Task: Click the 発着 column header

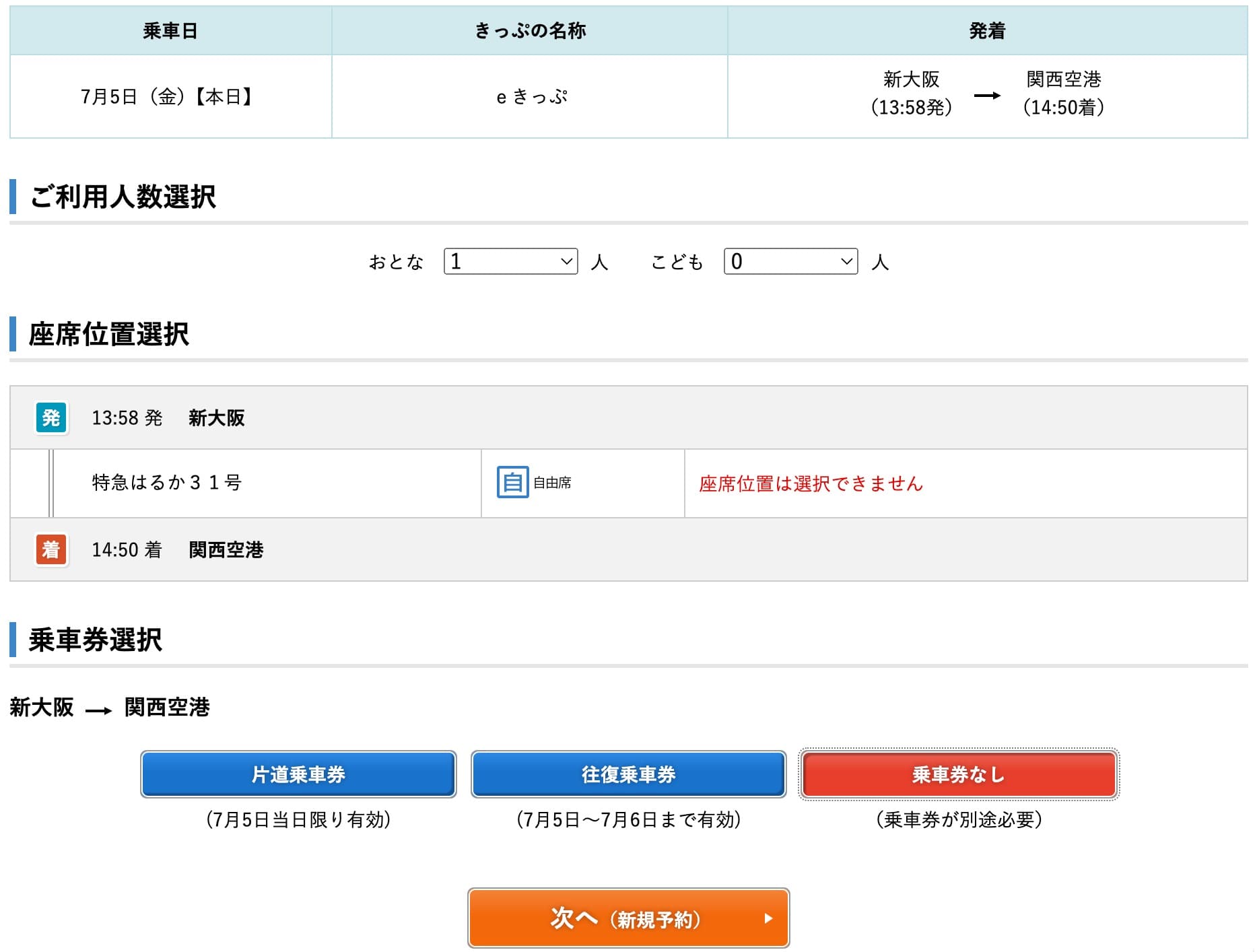Action: click(987, 31)
